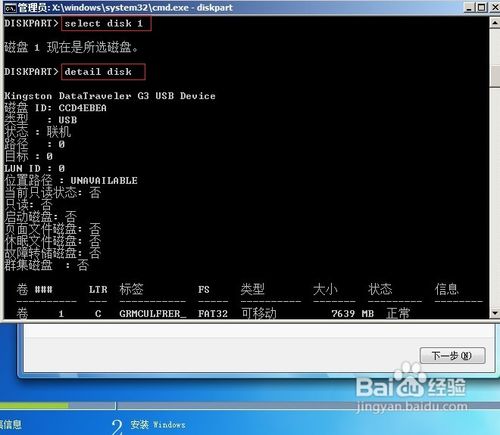Maximize the diskpart command window

(481, 7)
